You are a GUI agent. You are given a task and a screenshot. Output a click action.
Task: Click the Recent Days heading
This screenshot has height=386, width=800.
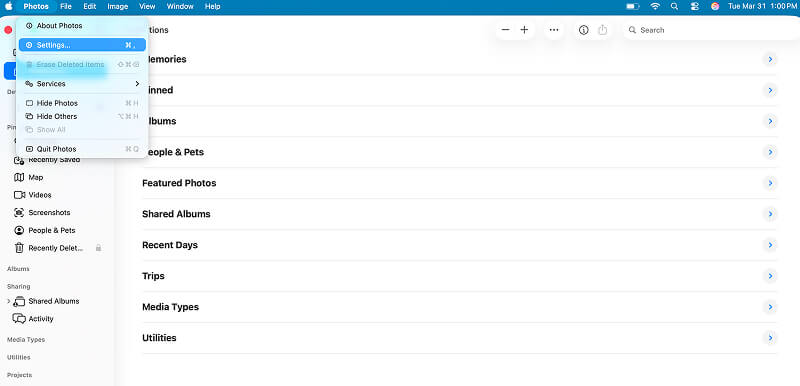click(170, 245)
